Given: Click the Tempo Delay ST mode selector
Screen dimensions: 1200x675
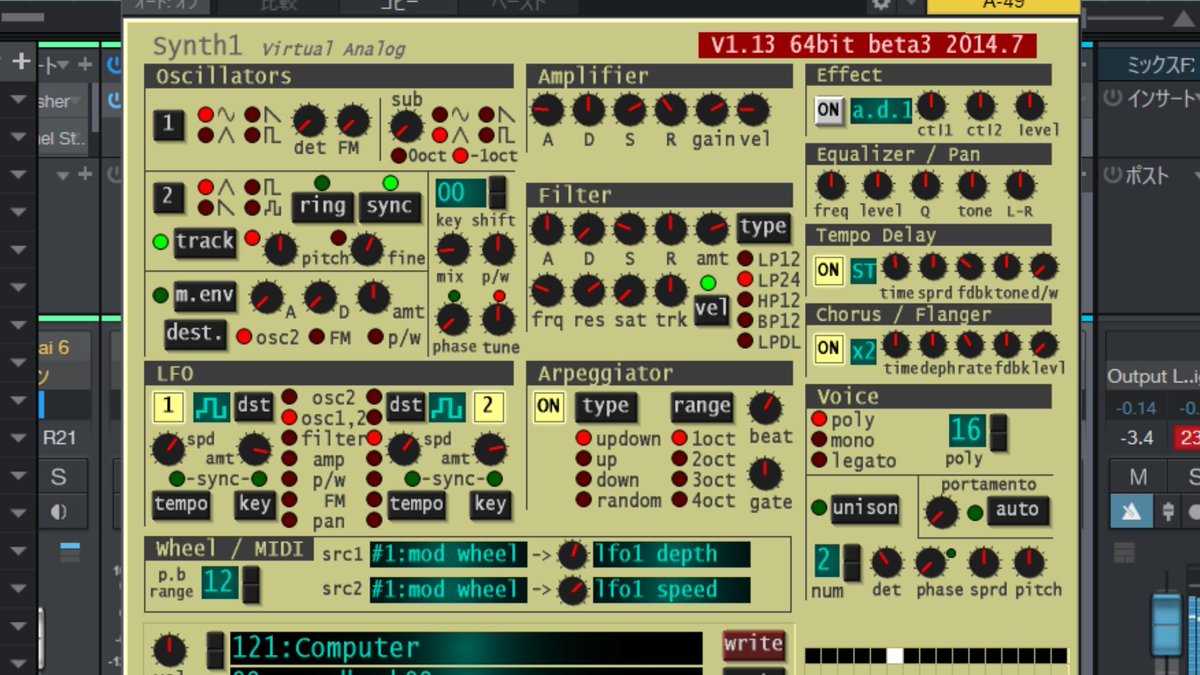Looking at the screenshot, I should pos(863,270).
